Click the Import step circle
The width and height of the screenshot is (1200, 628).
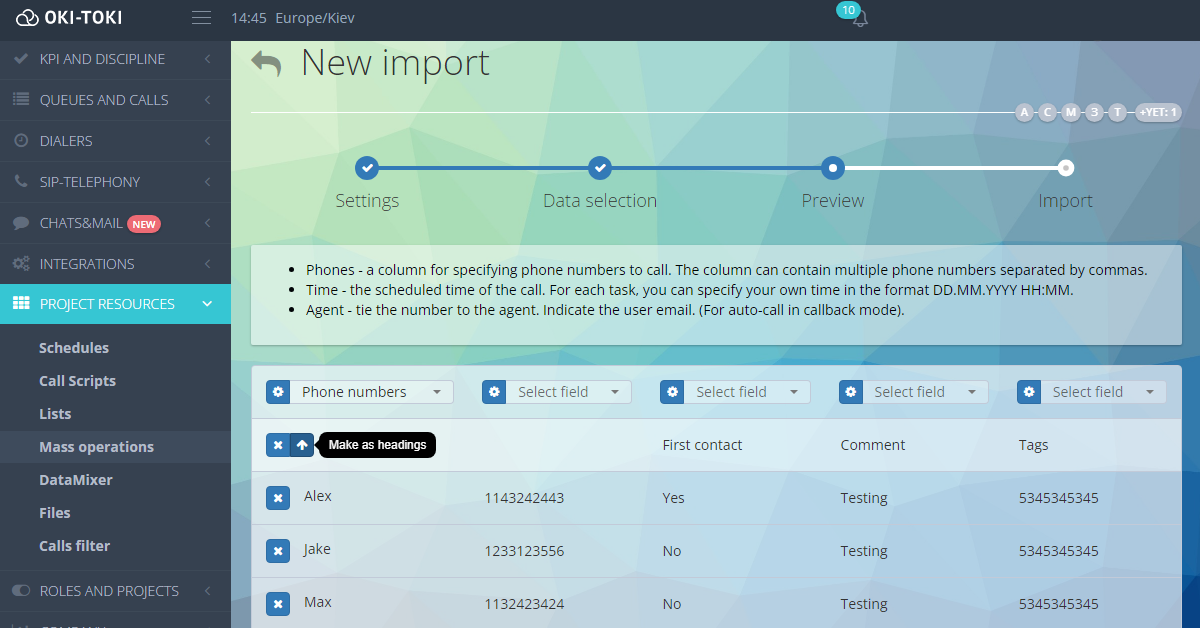tap(1066, 168)
